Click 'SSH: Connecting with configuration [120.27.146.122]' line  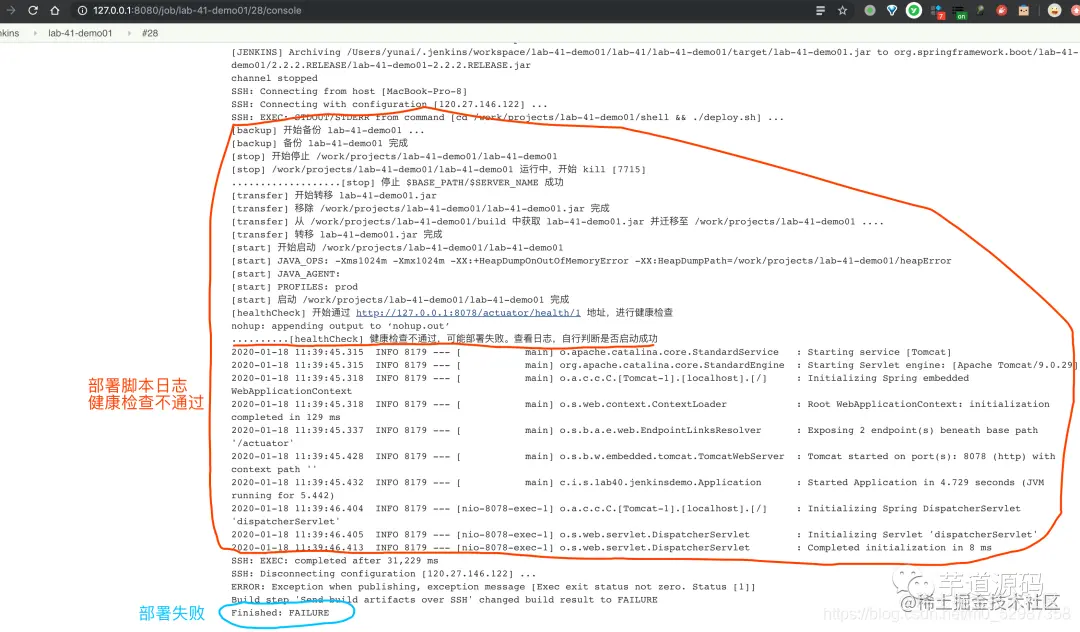pyautogui.click(x=389, y=105)
